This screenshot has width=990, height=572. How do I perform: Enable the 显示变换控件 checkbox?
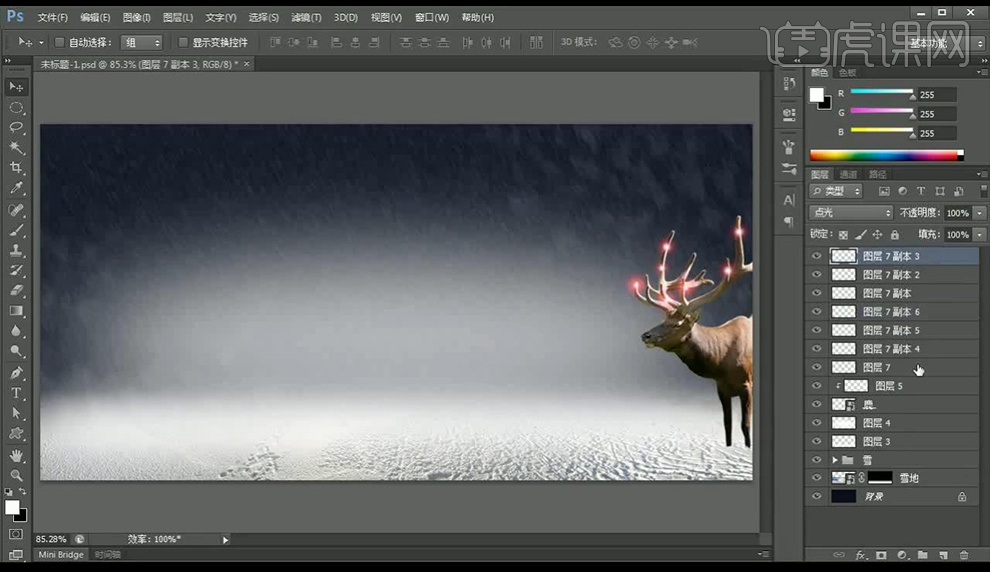[183, 42]
